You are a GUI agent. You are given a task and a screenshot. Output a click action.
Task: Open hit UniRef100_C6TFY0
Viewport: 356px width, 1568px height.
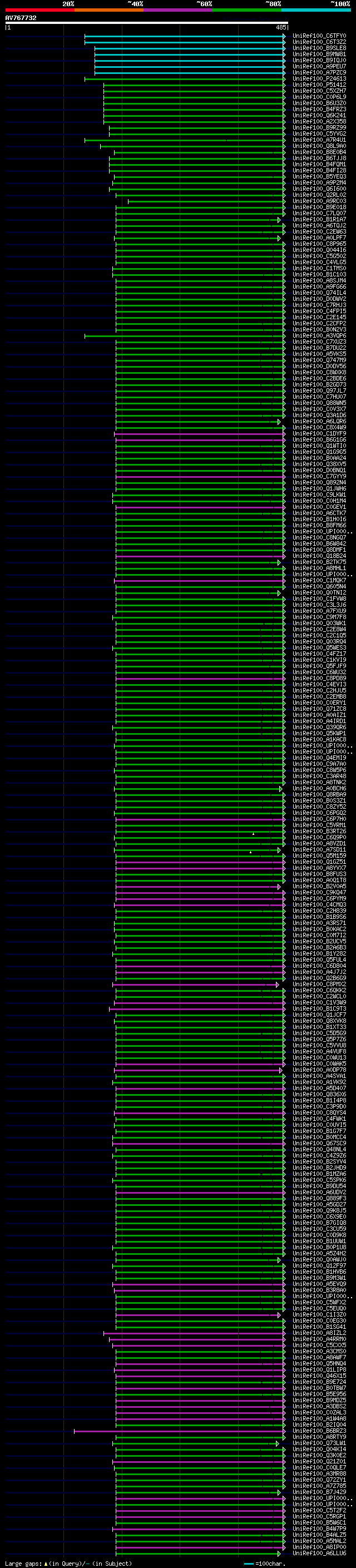(319, 36)
